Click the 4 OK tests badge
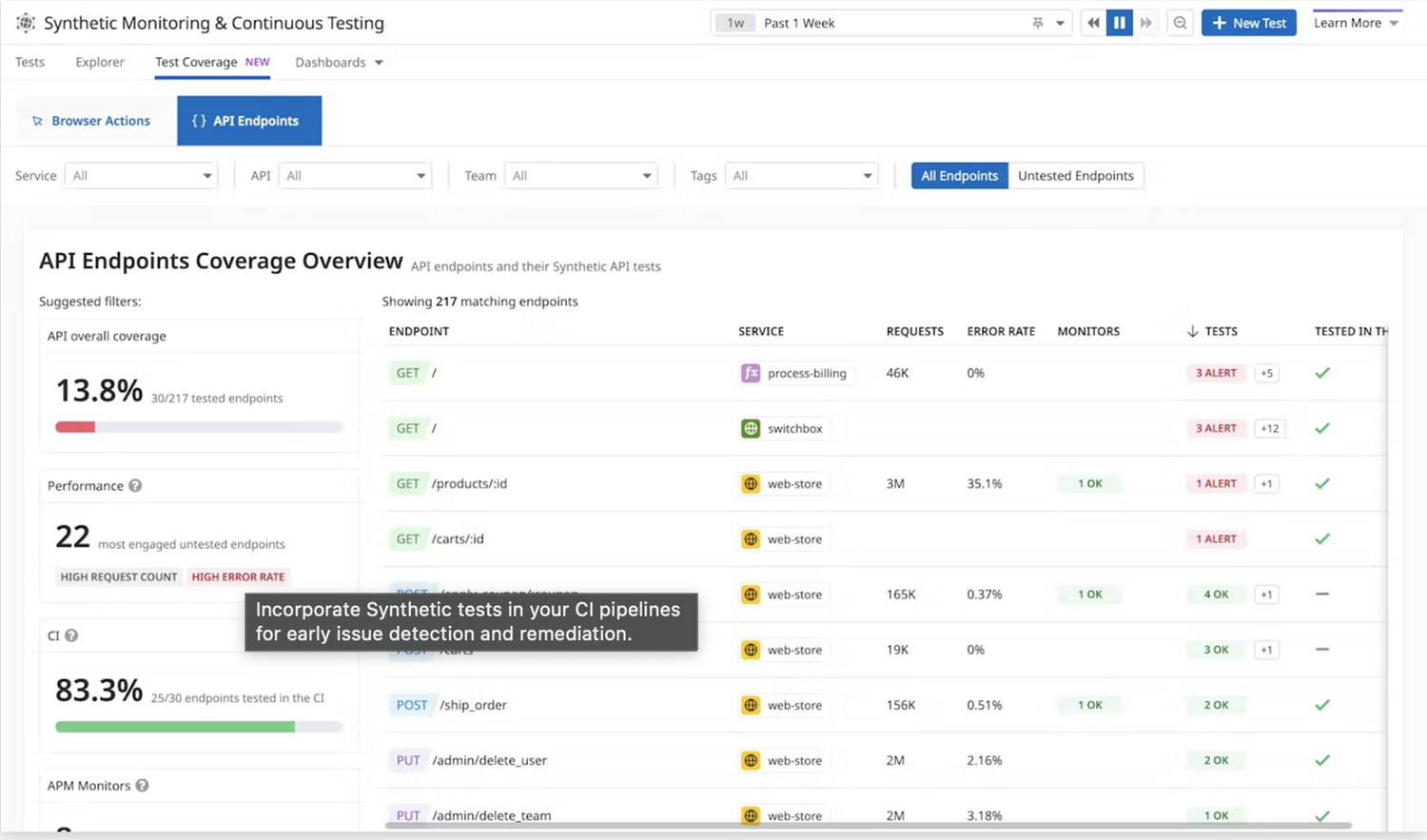Viewport: 1427px width, 840px height. 1216,595
